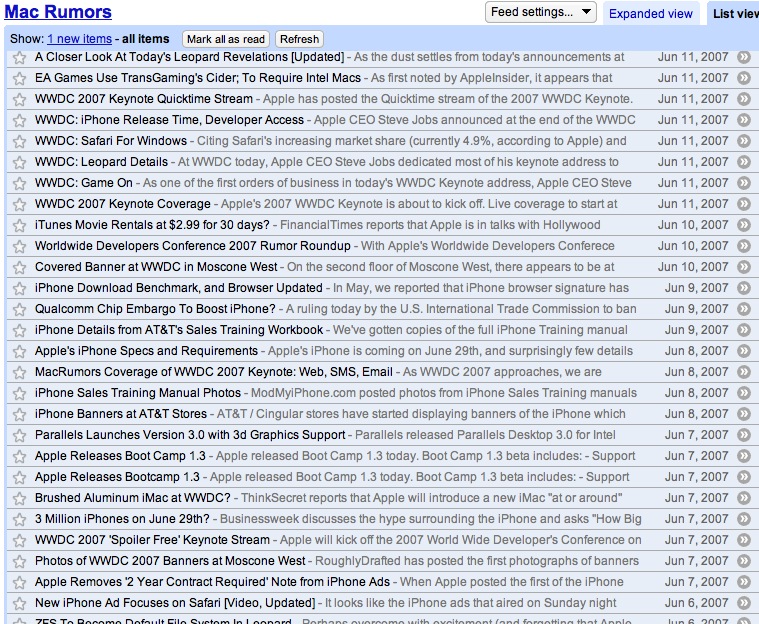Open original arrow for 'Covered Banner at WWDC'

744,267
